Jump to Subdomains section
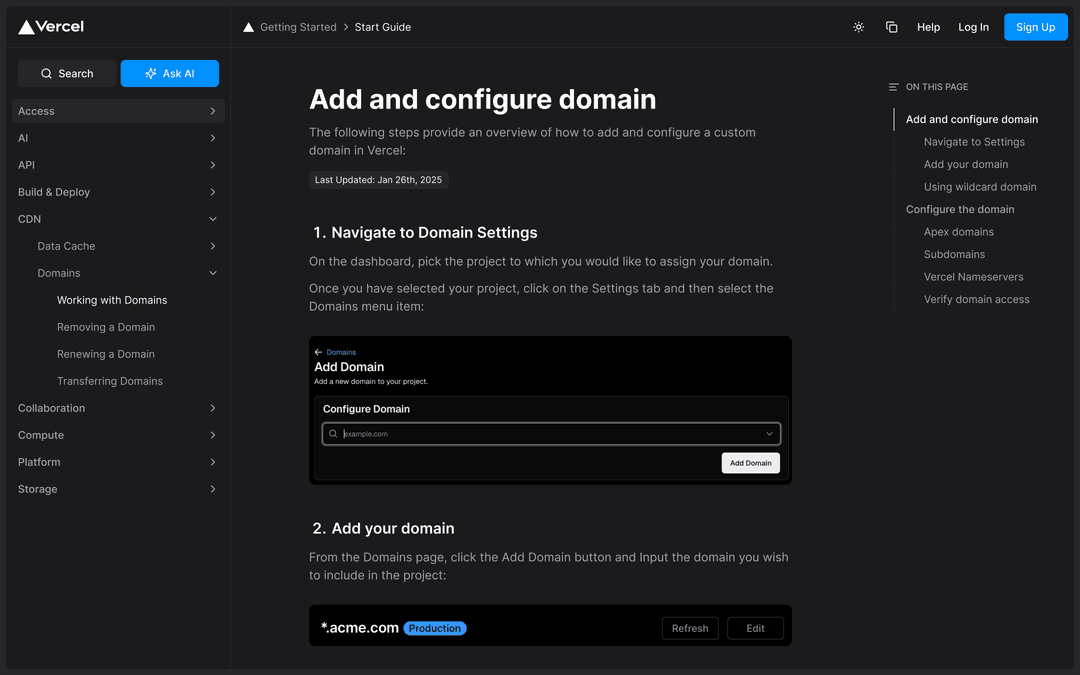Image resolution: width=1080 pixels, height=675 pixels. [x=954, y=254]
